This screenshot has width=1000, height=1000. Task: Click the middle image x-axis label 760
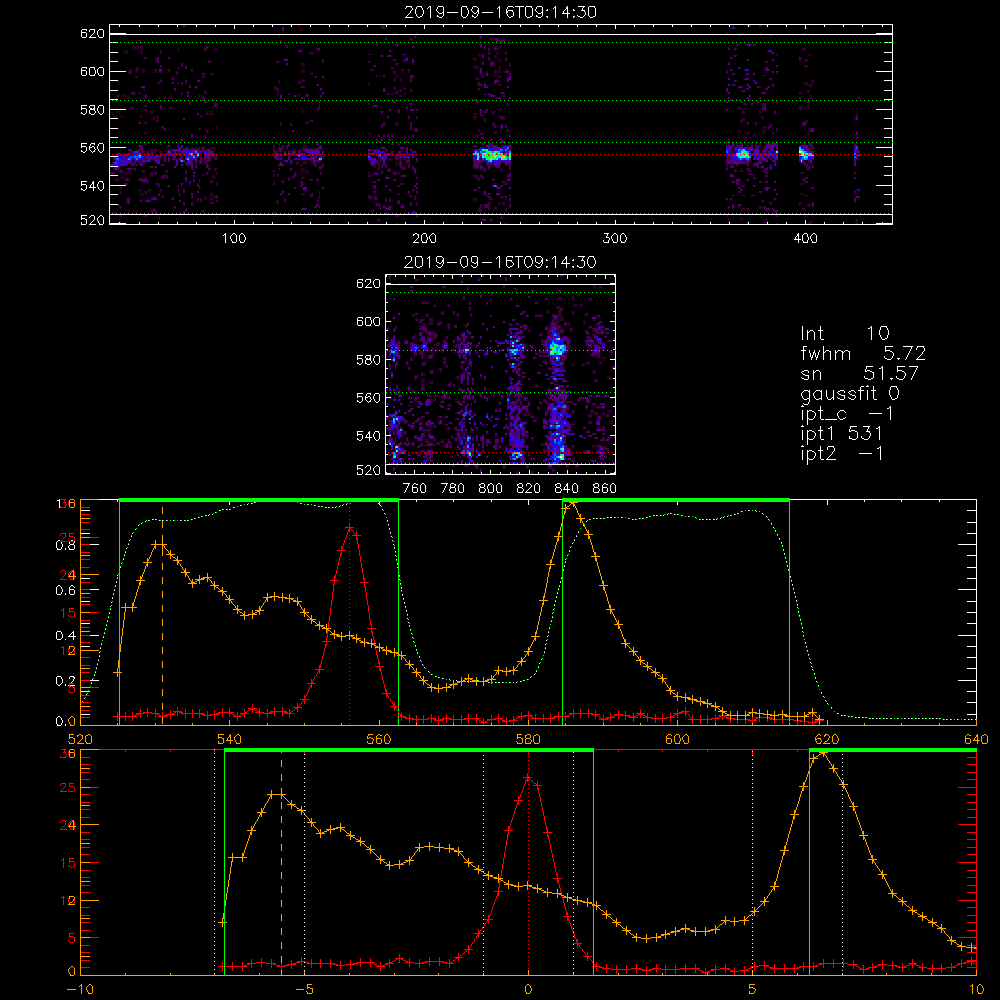(x=415, y=489)
